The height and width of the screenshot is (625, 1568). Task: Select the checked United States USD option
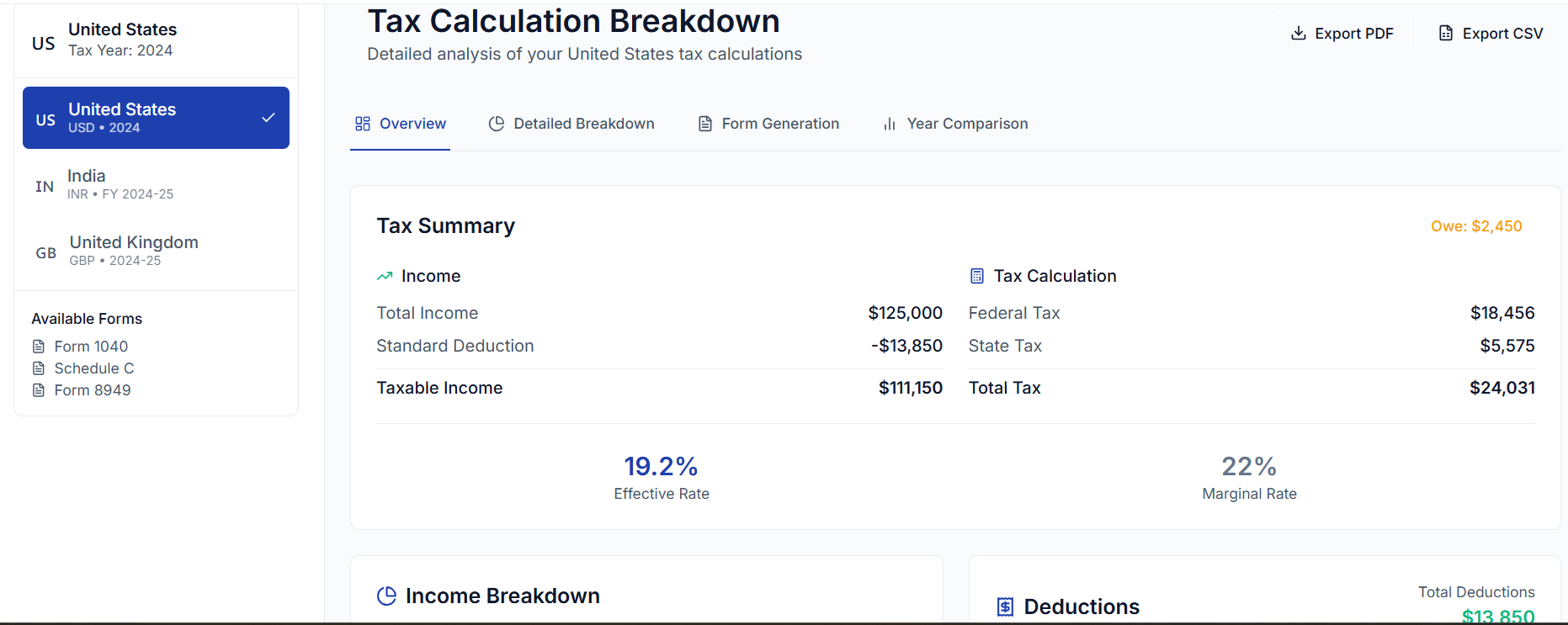pos(156,118)
